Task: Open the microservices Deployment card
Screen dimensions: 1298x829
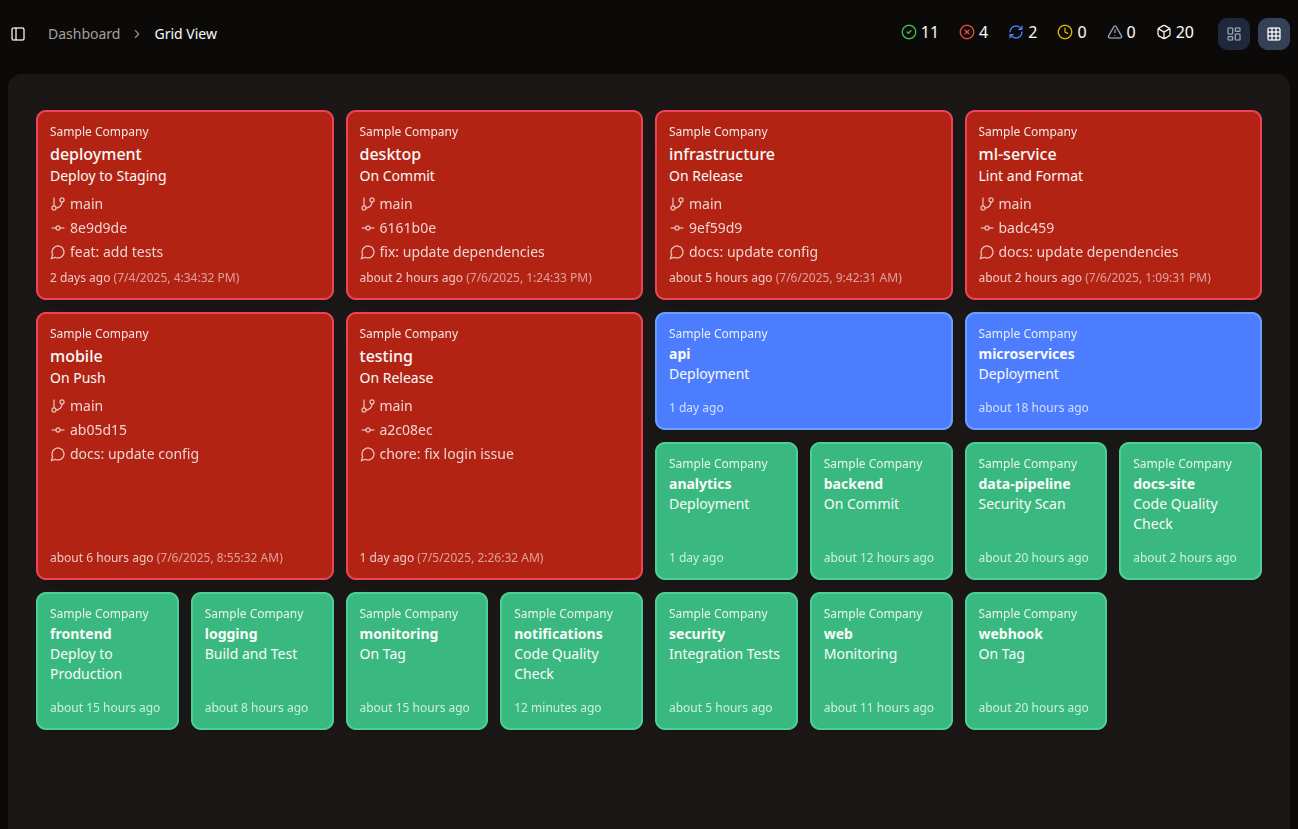Action: click(x=1112, y=370)
